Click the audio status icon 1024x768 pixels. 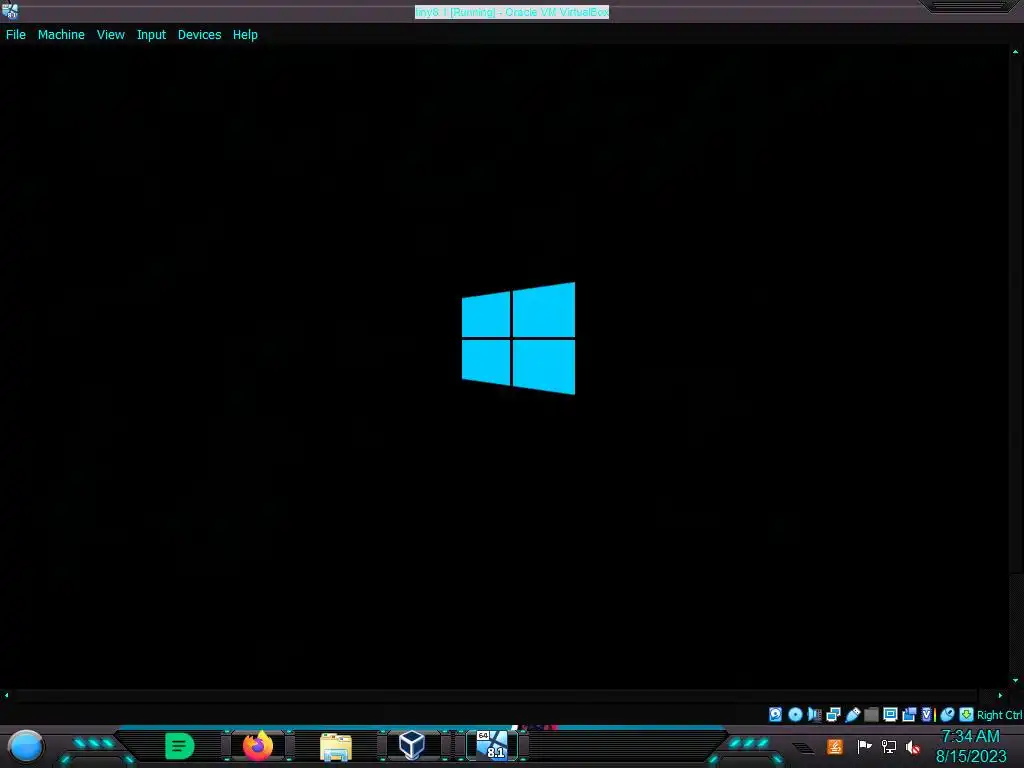click(x=814, y=714)
